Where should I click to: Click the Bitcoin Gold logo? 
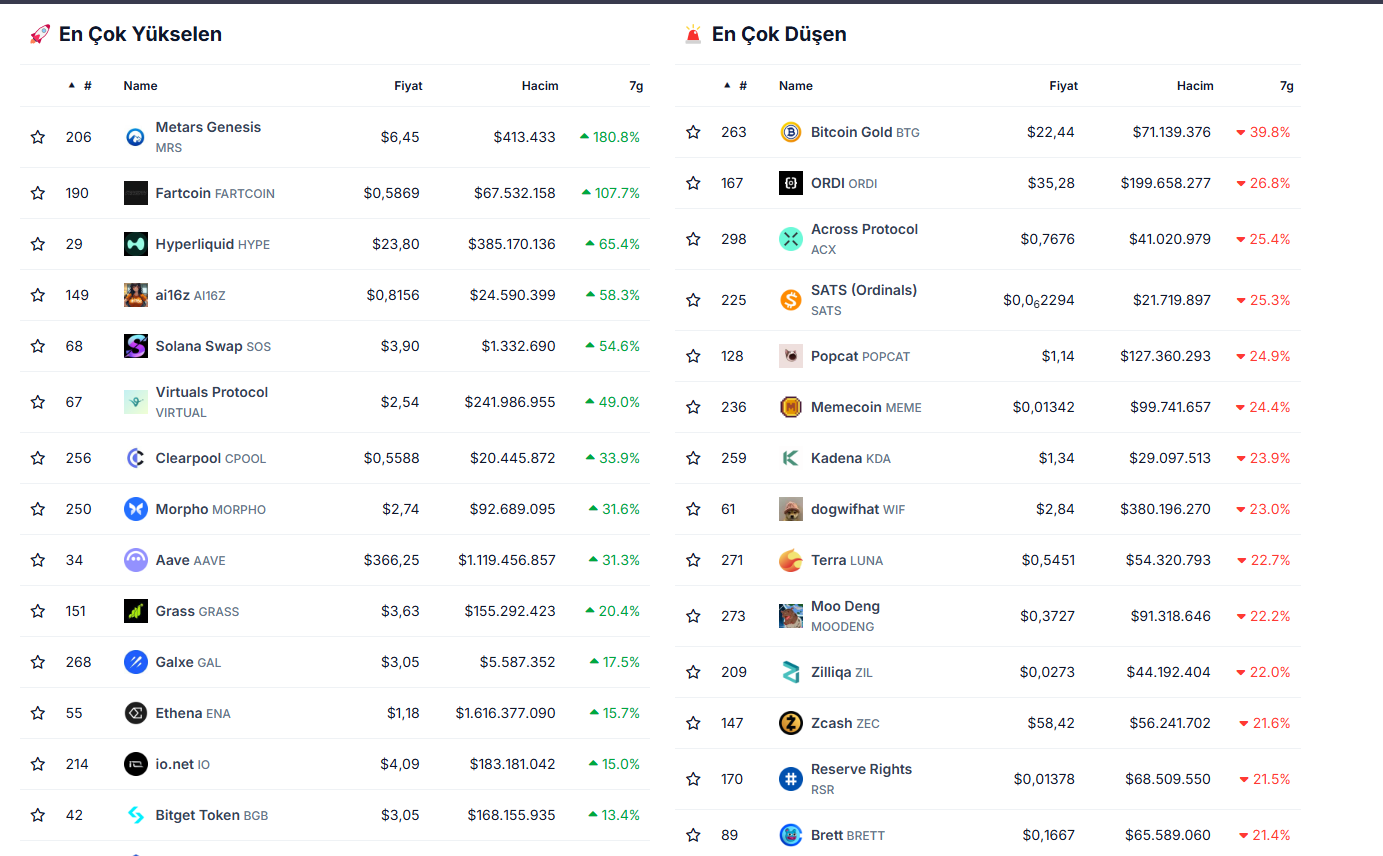[791, 132]
